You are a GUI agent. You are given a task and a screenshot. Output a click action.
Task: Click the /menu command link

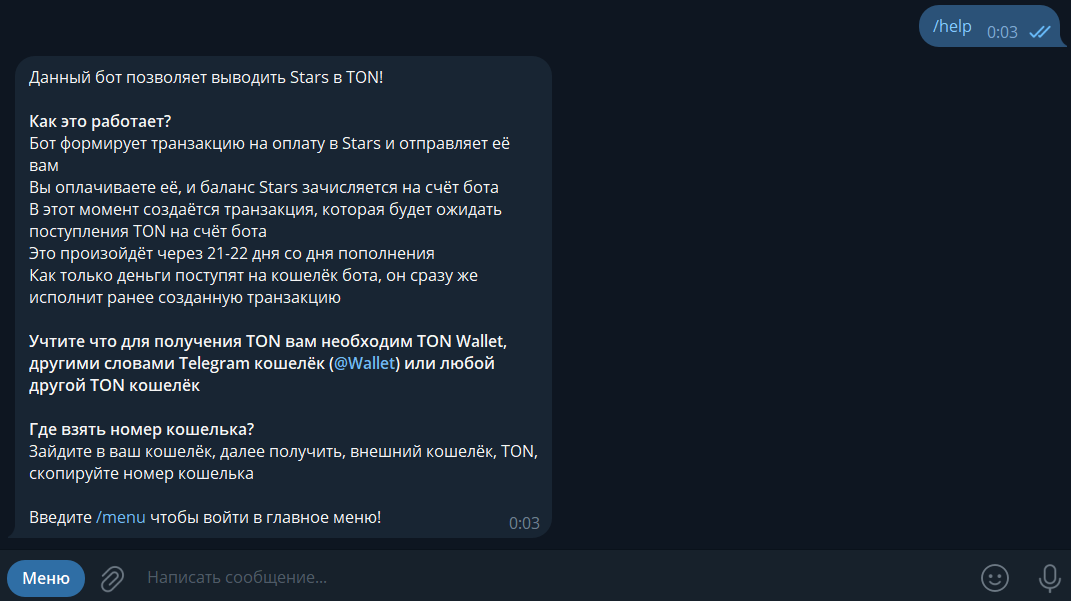tap(121, 518)
